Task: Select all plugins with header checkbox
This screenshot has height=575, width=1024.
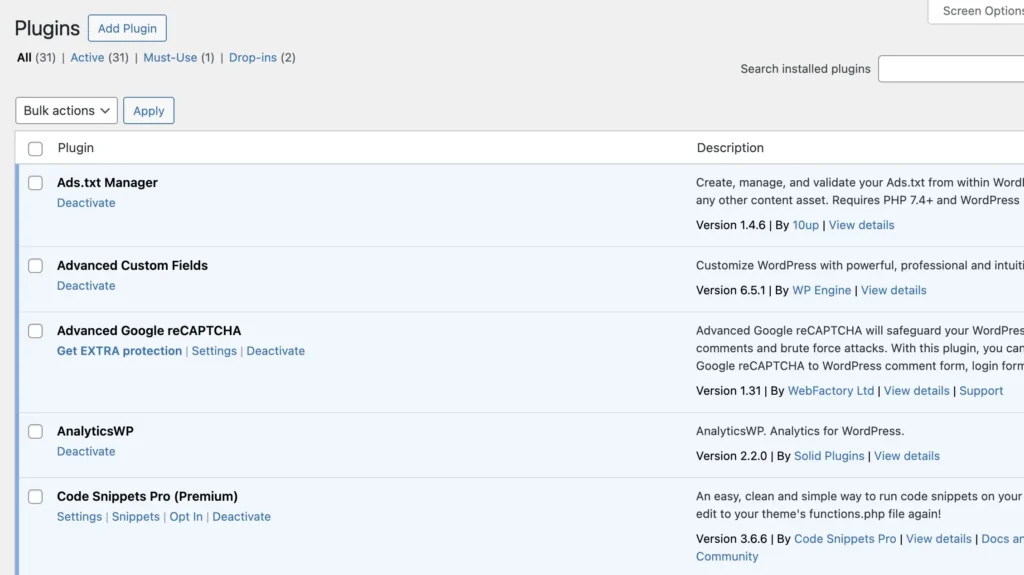Action: coord(35,148)
